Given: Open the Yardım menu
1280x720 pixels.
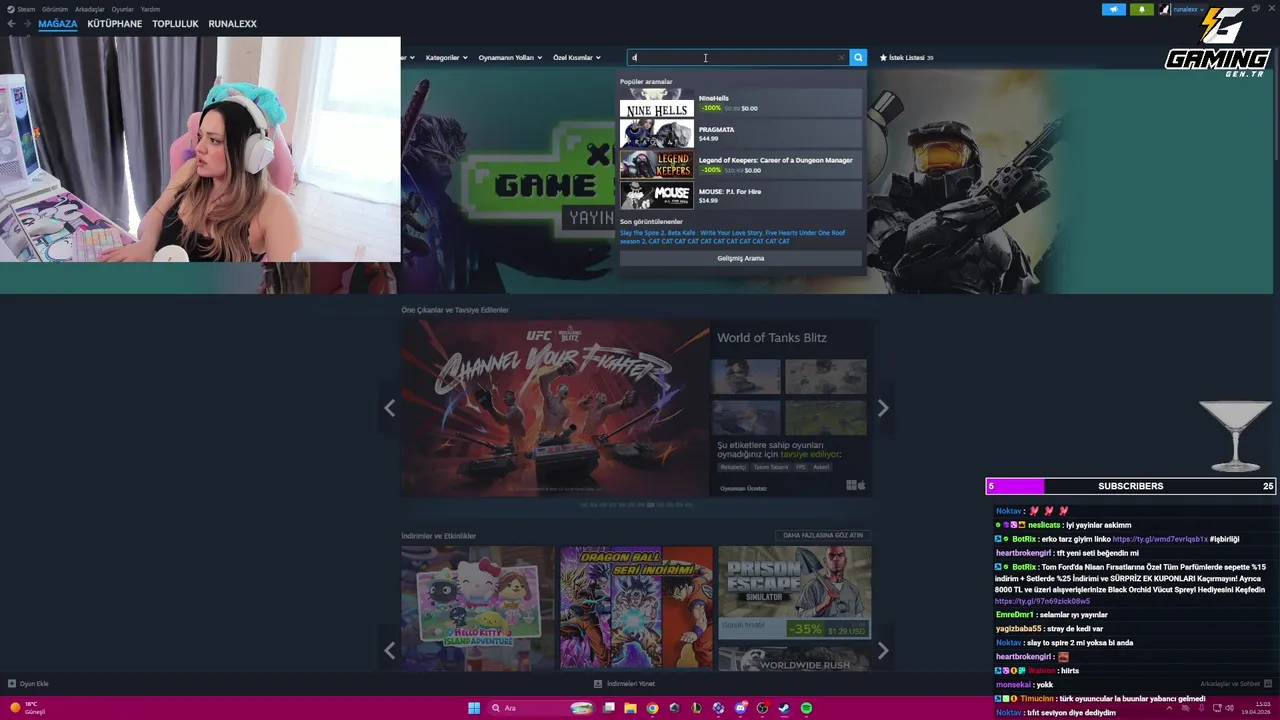Looking at the screenshot, I should 150,9.
